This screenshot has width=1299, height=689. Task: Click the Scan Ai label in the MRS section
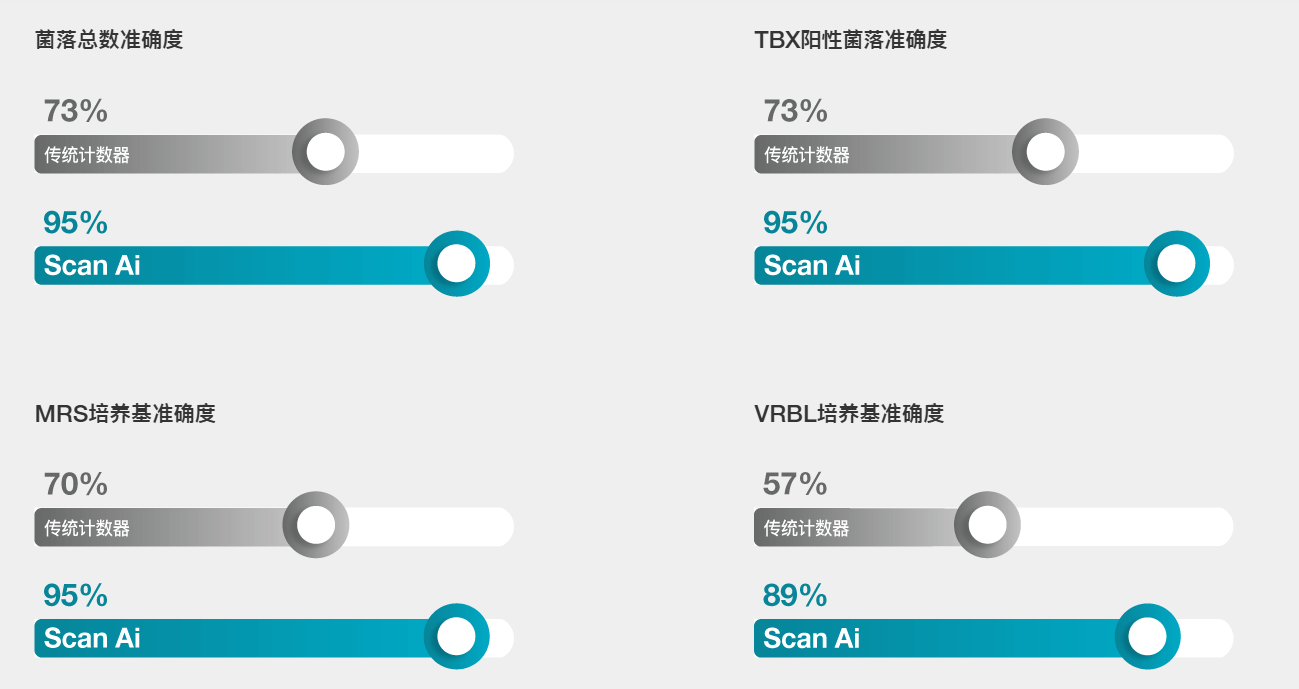tap(92, 638)
